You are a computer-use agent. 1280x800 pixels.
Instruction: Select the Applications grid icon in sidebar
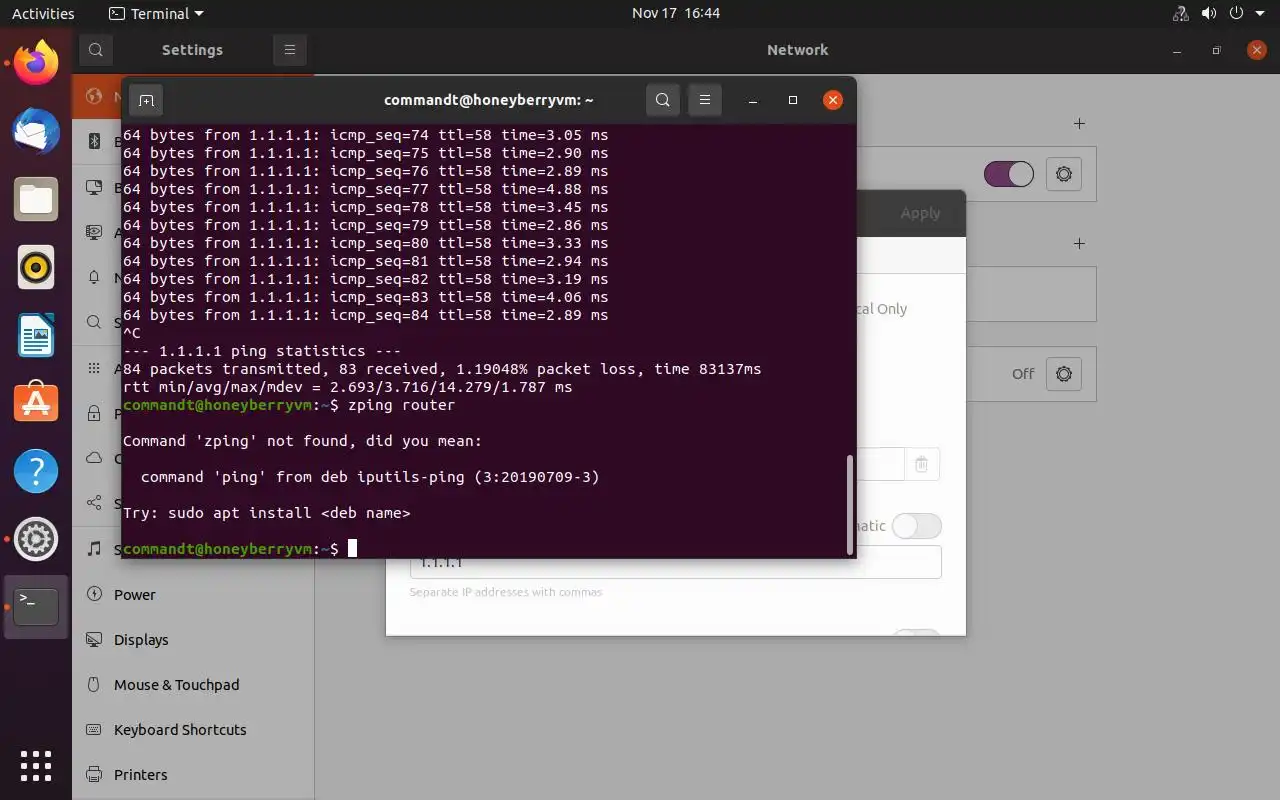point(94,368)
